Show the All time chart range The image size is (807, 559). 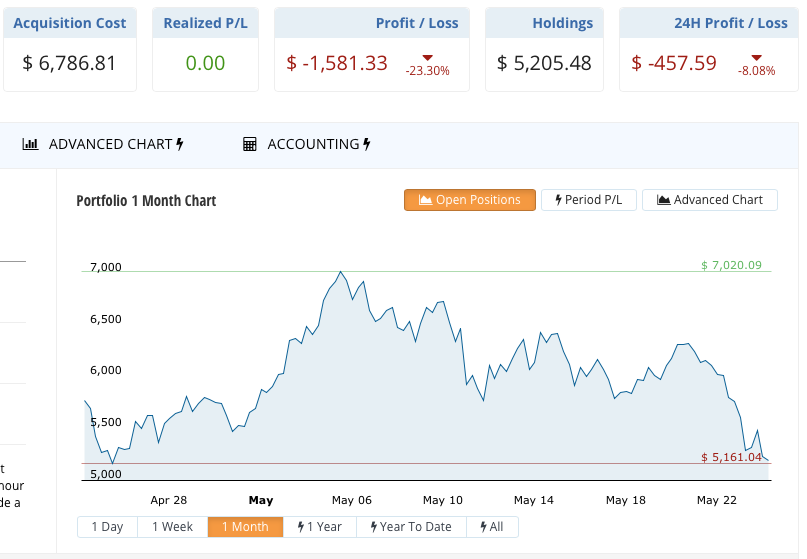click(x=491, y=527)
